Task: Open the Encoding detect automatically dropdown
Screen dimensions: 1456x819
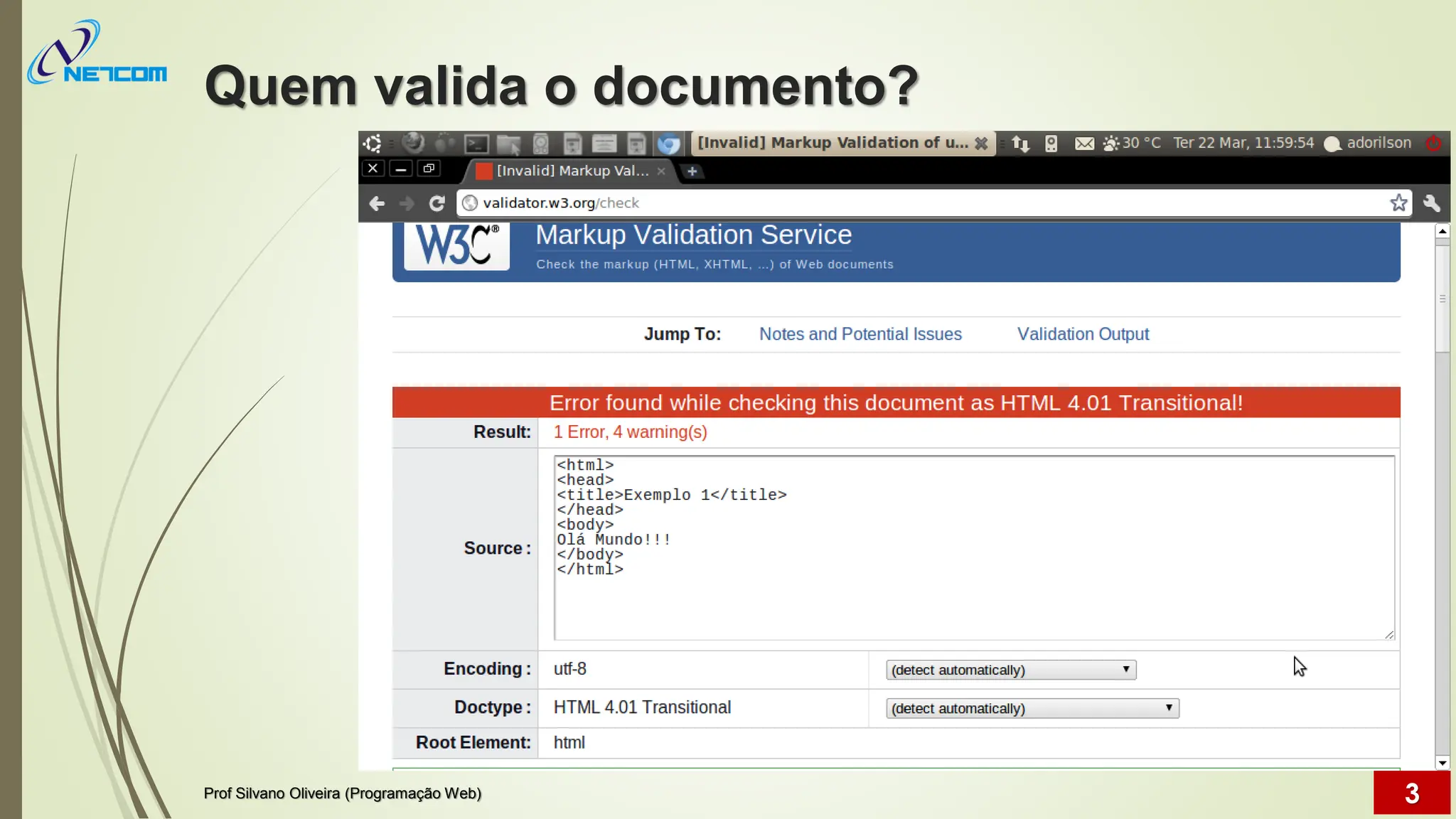Action: 1011,670
